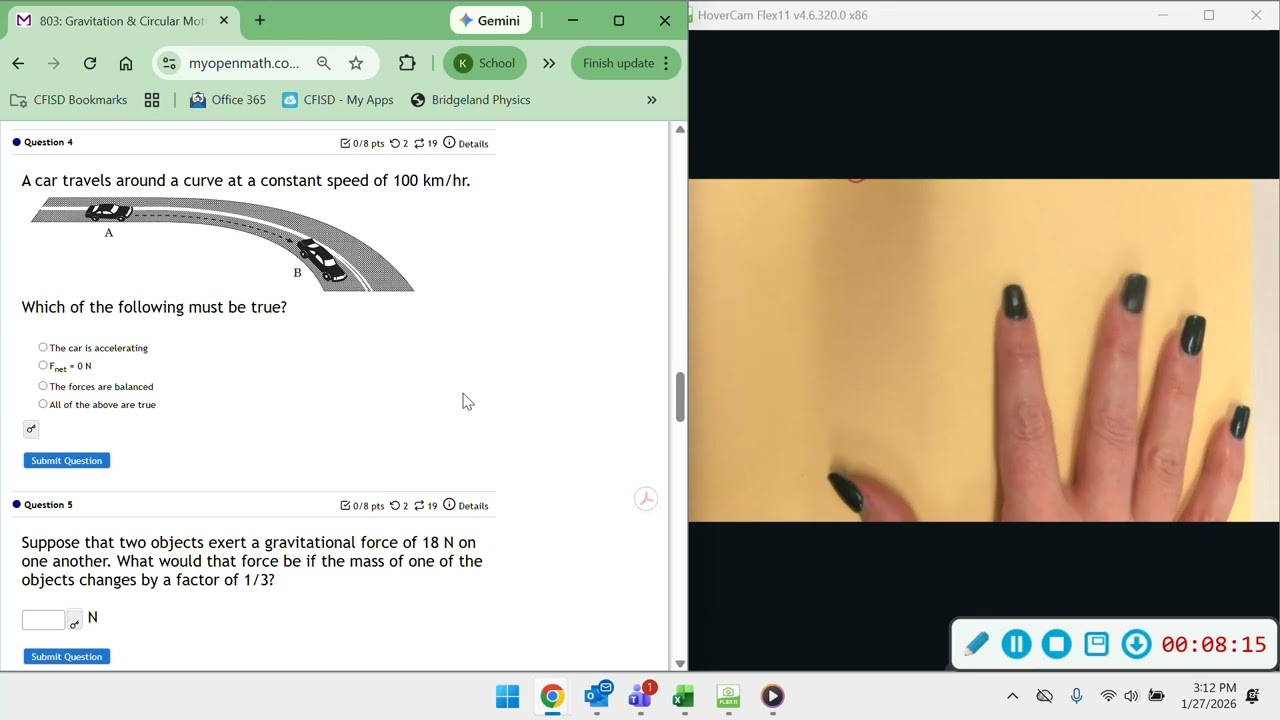Expand hidden bookmarks overflow chevron

coord(652,100)
